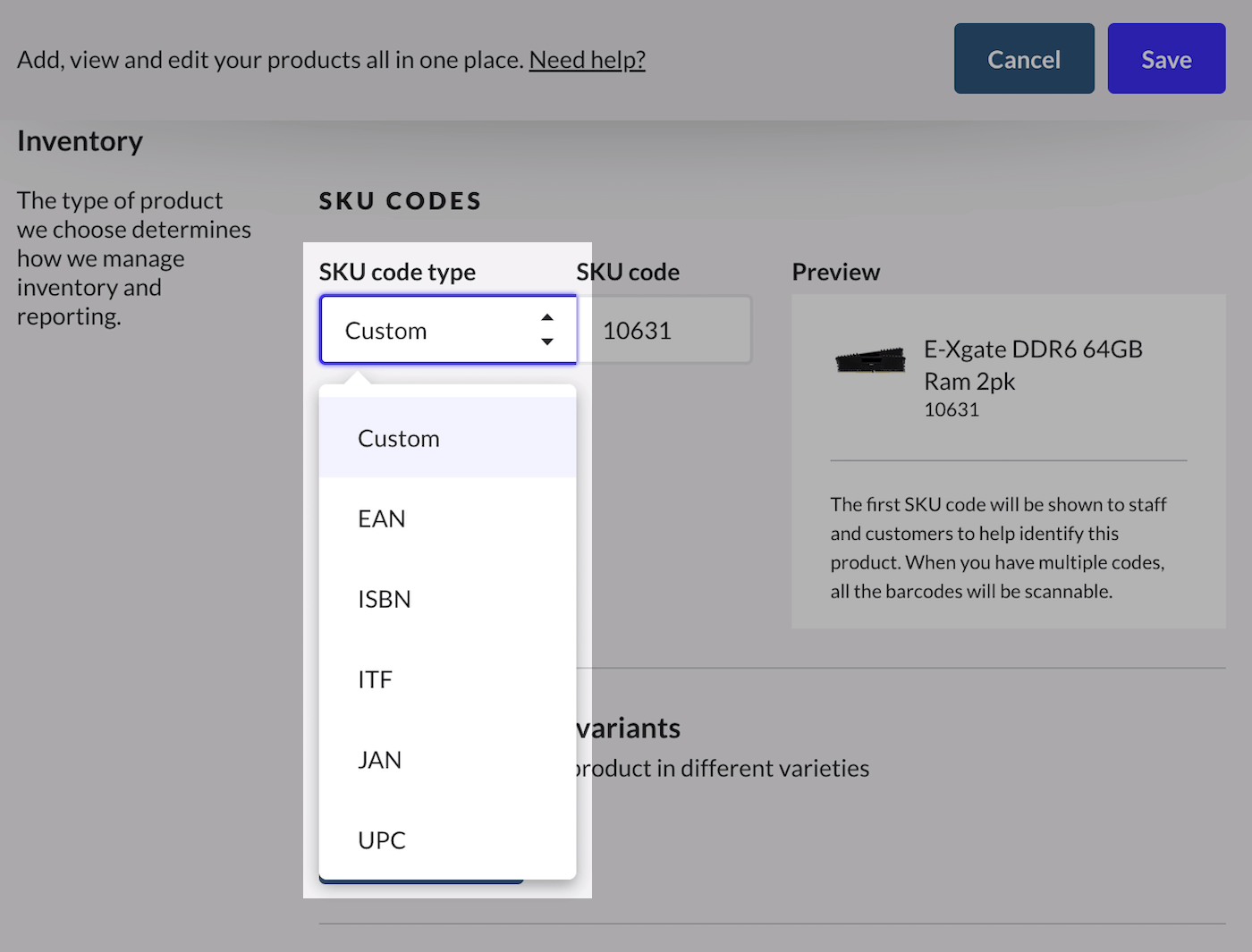Click the SKU CODES section label
This screenshot has height=952, width=1252.
399,200
